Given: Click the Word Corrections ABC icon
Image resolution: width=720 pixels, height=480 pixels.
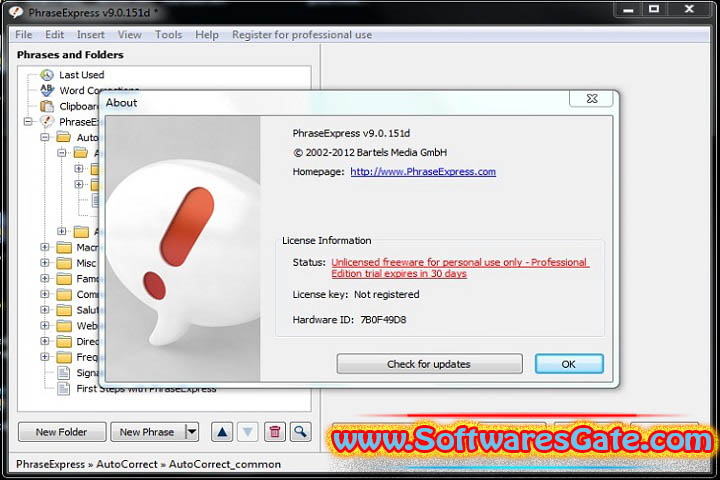Looking at the screenshot, I should (x=47, y=90).
